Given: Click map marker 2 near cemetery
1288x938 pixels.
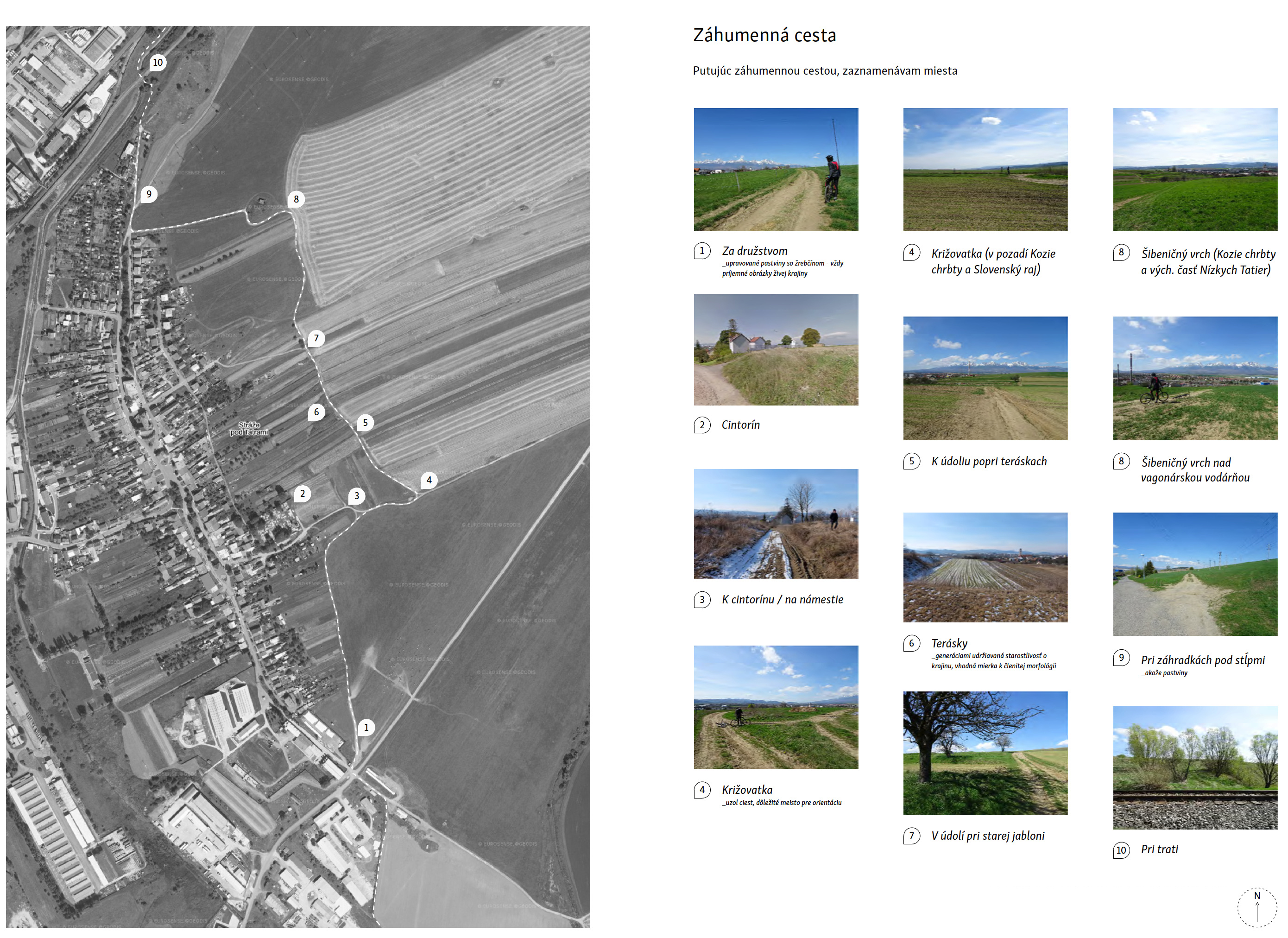Looking at the screenshot, I should coord(302,494).
